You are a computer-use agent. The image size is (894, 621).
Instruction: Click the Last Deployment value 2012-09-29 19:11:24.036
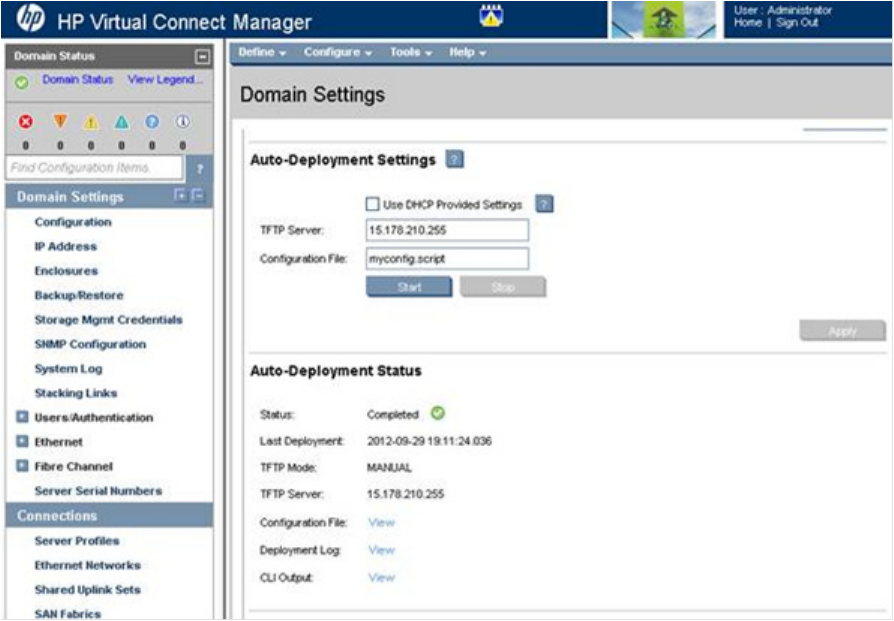coord(429,441)
